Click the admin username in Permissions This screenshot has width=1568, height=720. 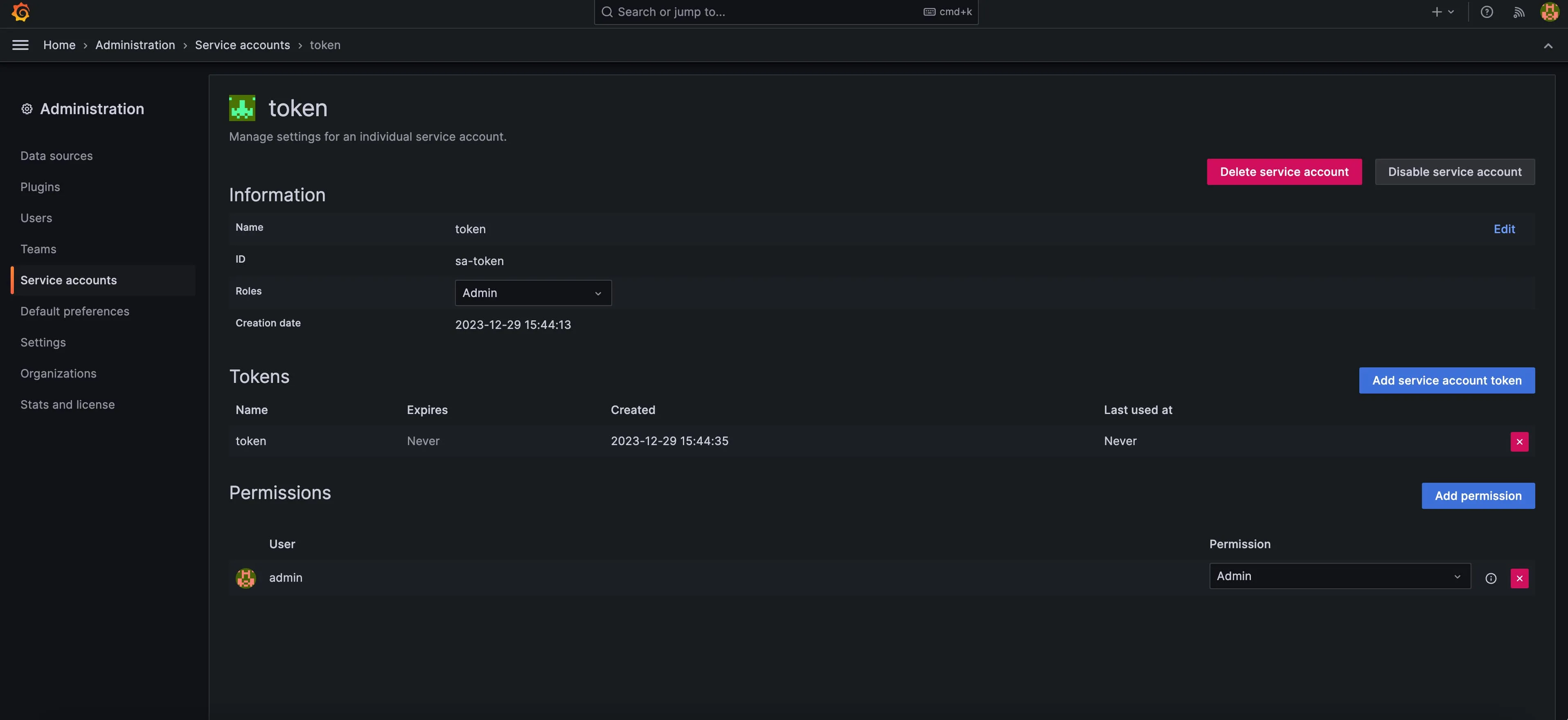pyautogui.click(x=286, y=578)
